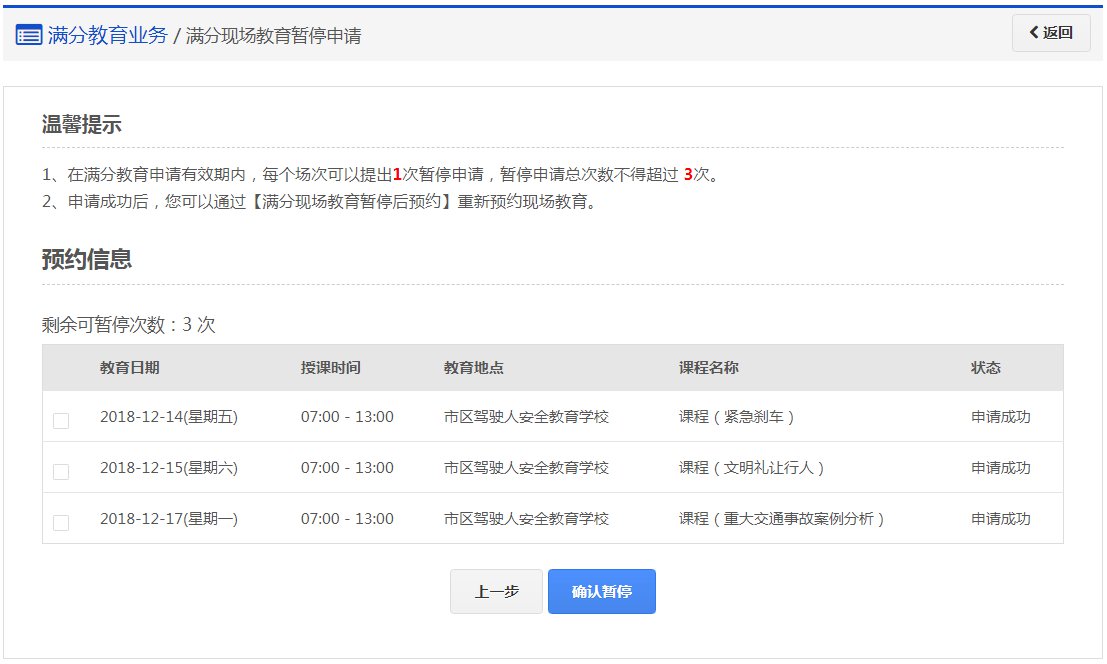Select the 2018-12-14(星期五) date cell
The width and height of the screenshot is (1107, 664).
coord(168,417)
